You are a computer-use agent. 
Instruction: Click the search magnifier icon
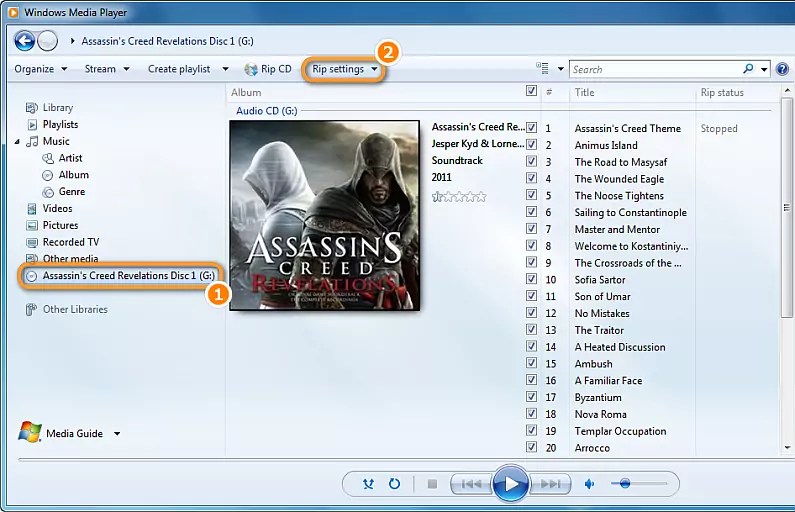pos(748,69)
